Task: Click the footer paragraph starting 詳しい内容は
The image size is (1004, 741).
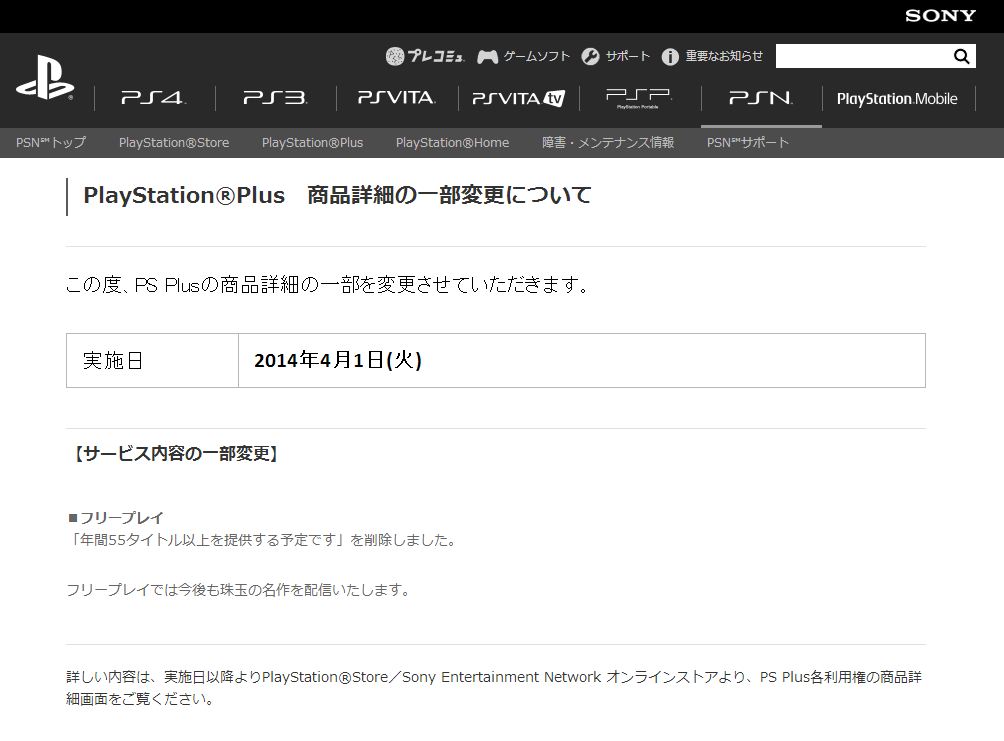Action: click(x=494, y=687)
